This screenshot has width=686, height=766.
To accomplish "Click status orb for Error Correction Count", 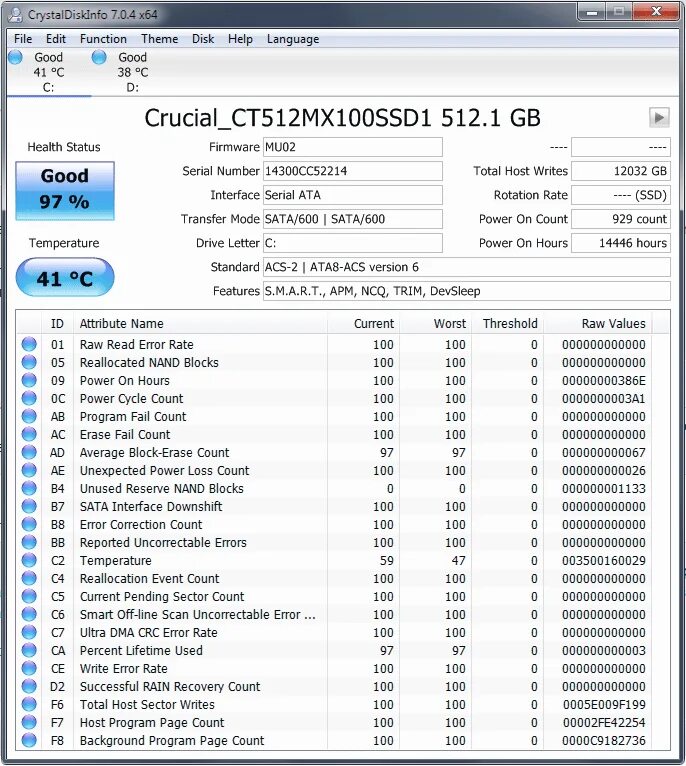I will [x=29, y=524].
